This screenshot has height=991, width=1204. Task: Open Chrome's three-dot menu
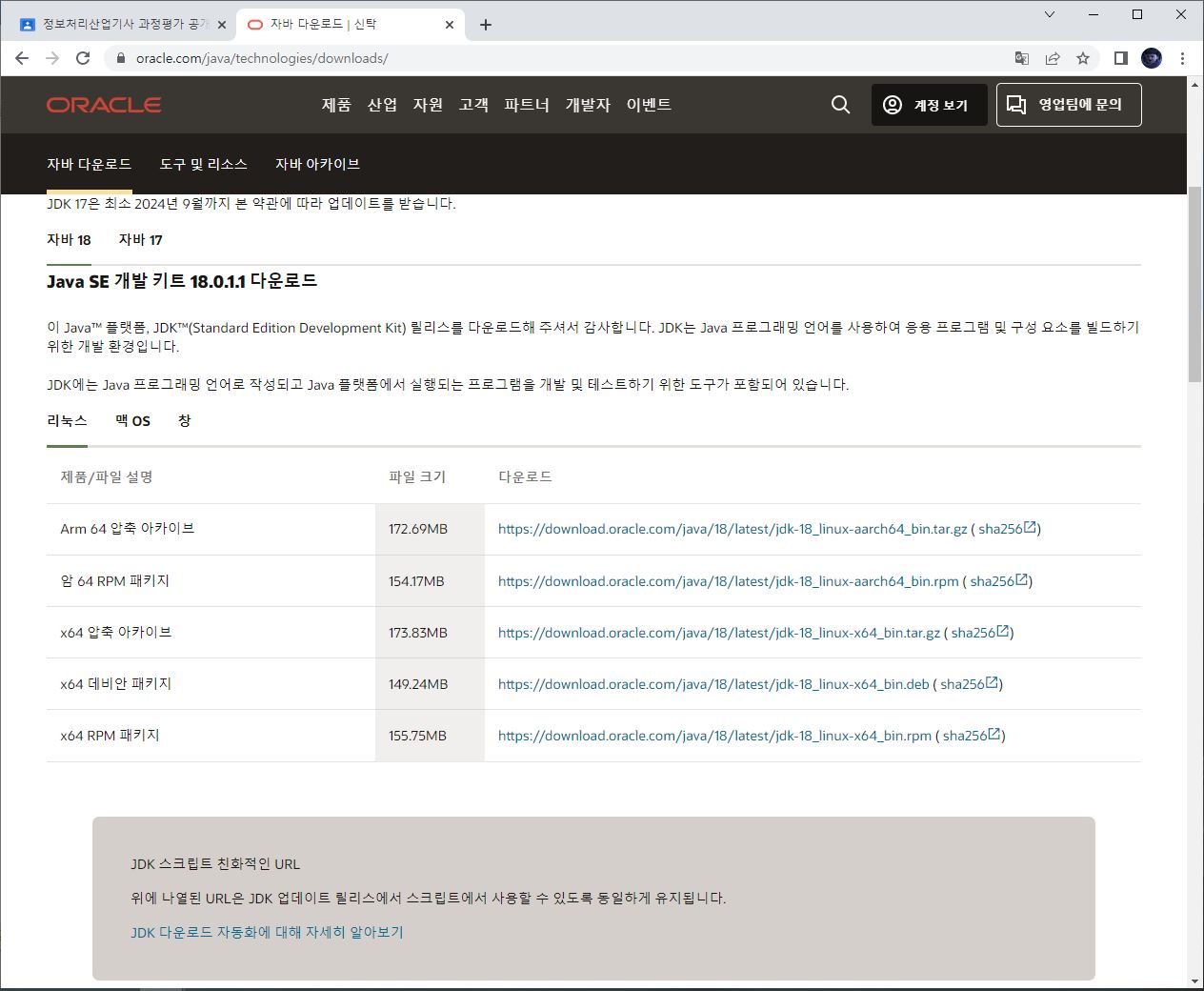pos(1183,58)
